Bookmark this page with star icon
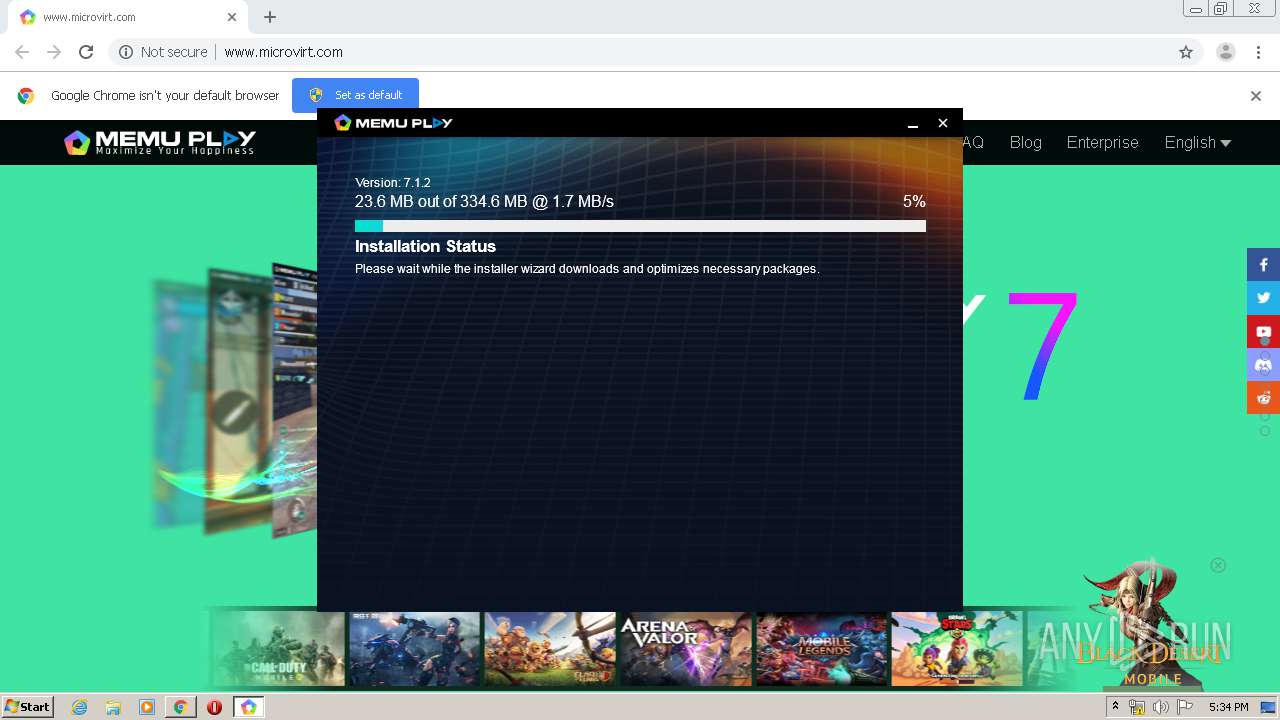This screenshot has width=1280, height=720. click(x=1186, y=52)
